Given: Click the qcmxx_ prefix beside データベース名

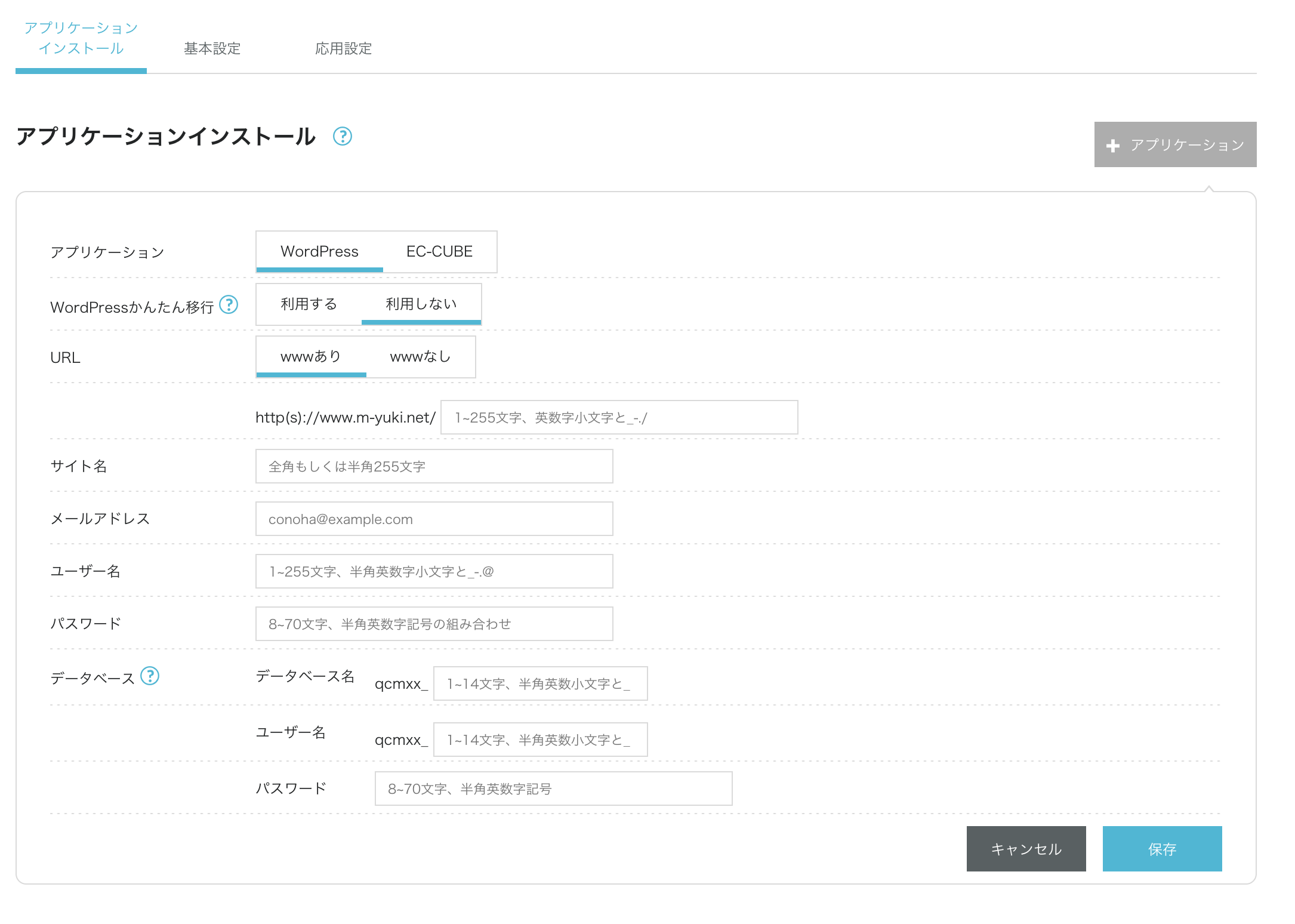Looking at the screenshot, I should (x=401, y=684).
